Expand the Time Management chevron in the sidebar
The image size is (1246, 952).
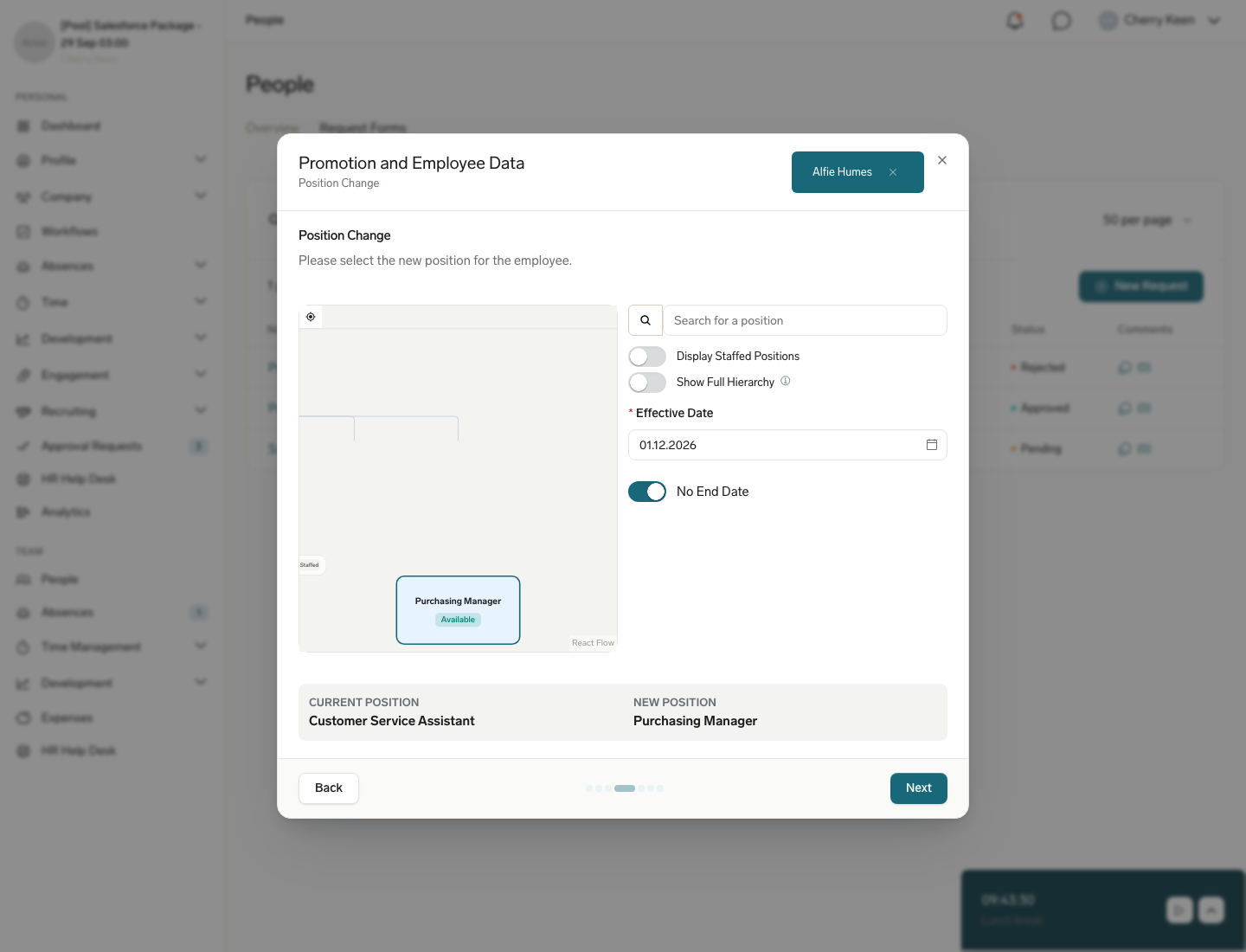point(201,646)
